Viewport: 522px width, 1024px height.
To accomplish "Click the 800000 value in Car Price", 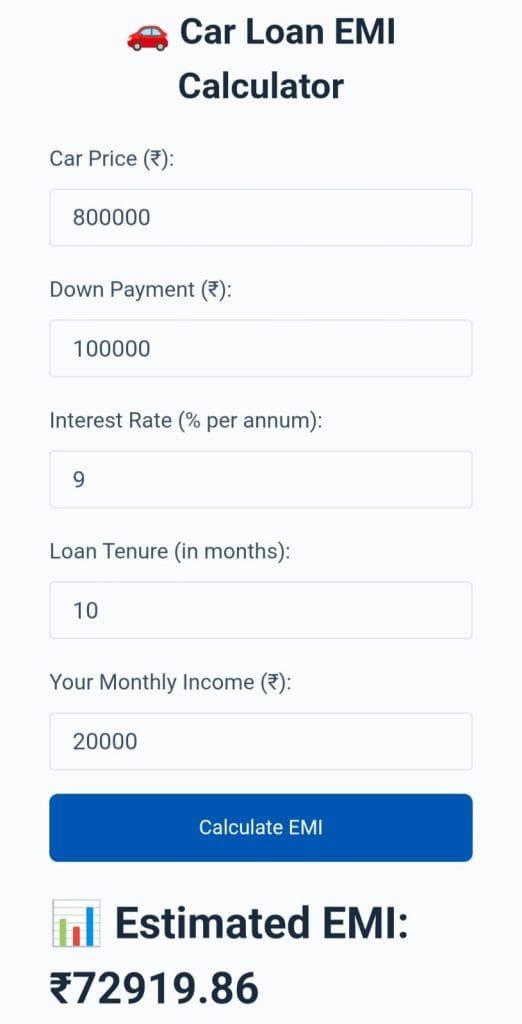I will click(111, 217).
